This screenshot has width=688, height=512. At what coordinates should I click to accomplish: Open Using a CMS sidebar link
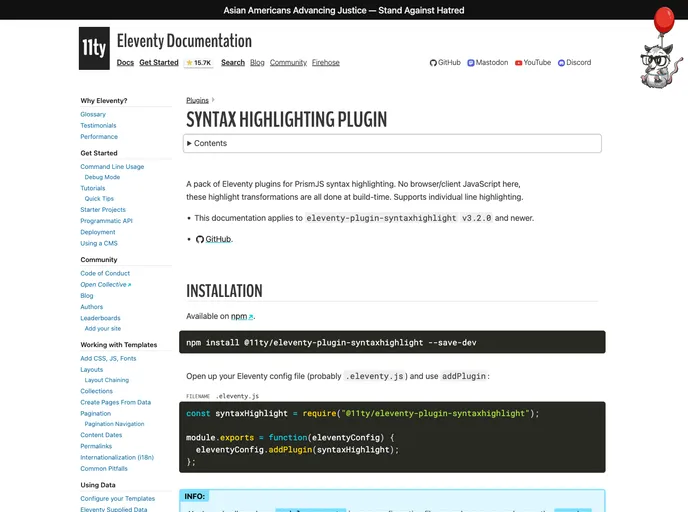coord(99,243)
